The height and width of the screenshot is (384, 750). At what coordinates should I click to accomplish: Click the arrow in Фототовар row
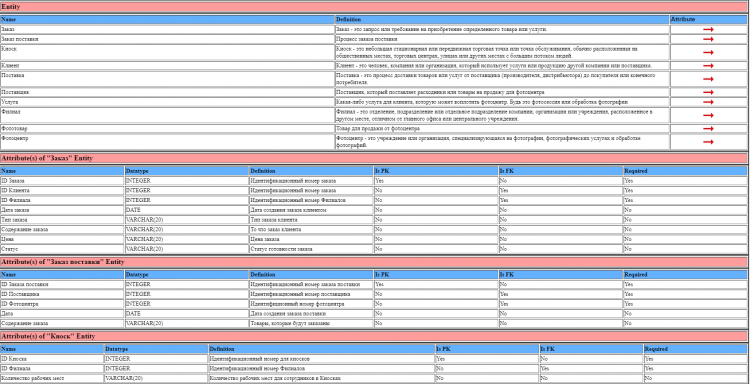pos(708,129)
